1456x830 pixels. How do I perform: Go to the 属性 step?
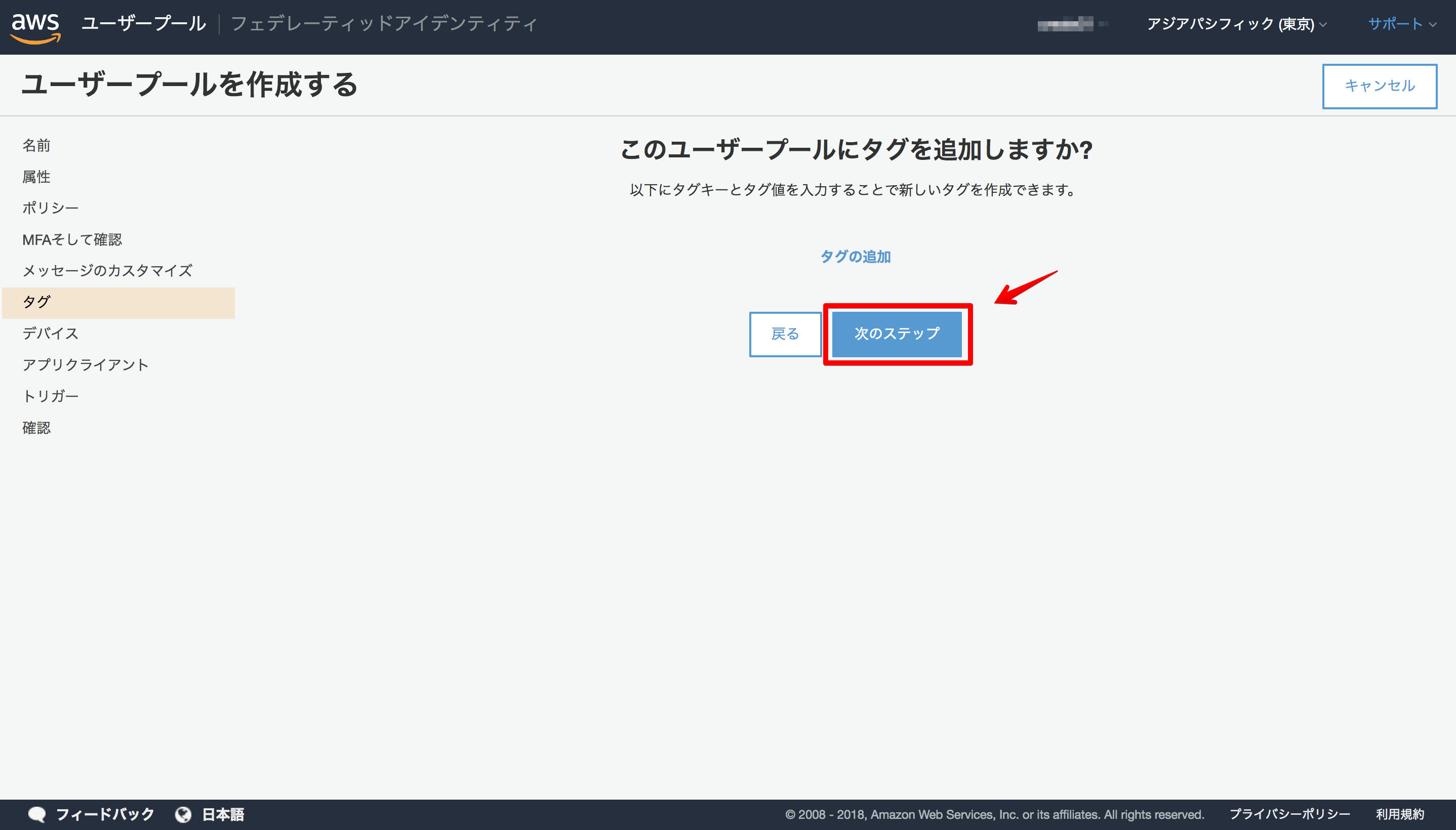coord(36,177)
